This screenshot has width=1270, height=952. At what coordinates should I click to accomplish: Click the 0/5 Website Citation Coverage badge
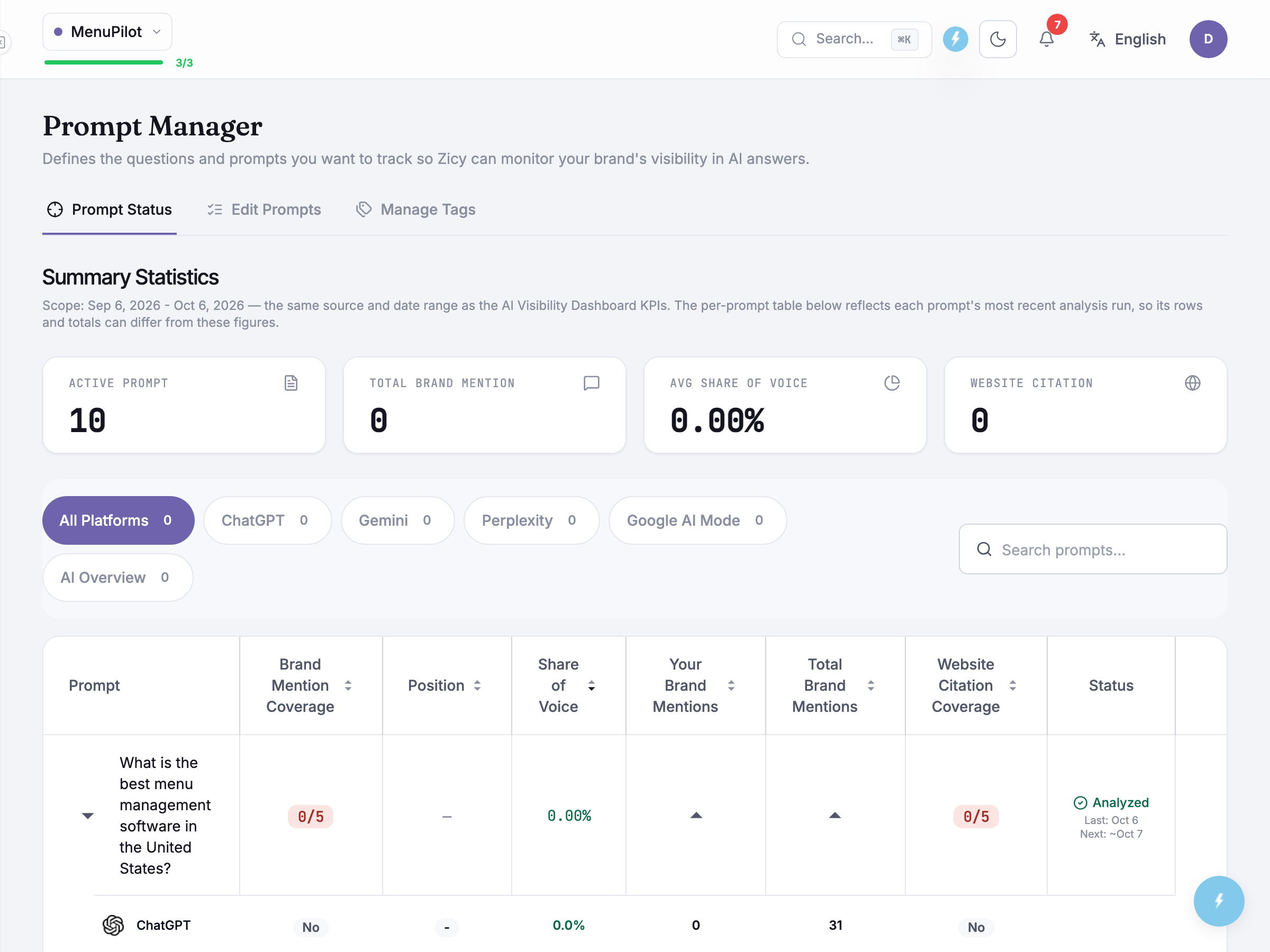point(976,816)
